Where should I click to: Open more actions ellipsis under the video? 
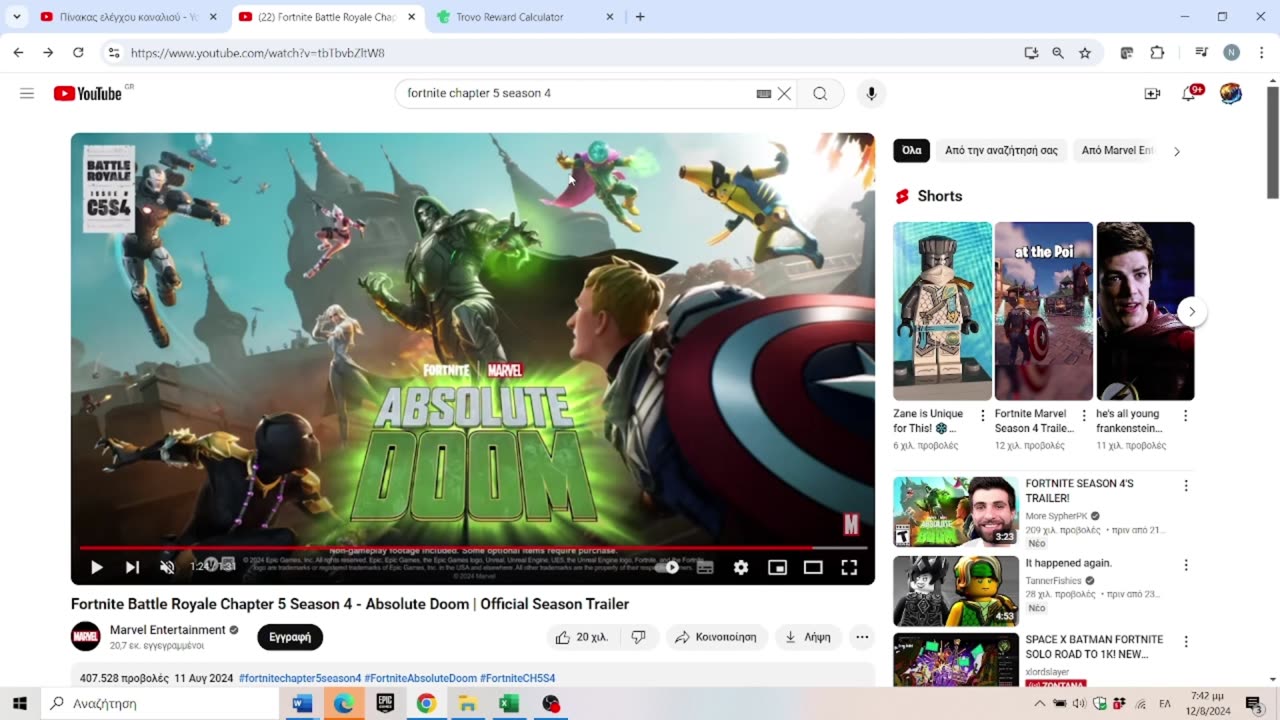pos(862,637)
